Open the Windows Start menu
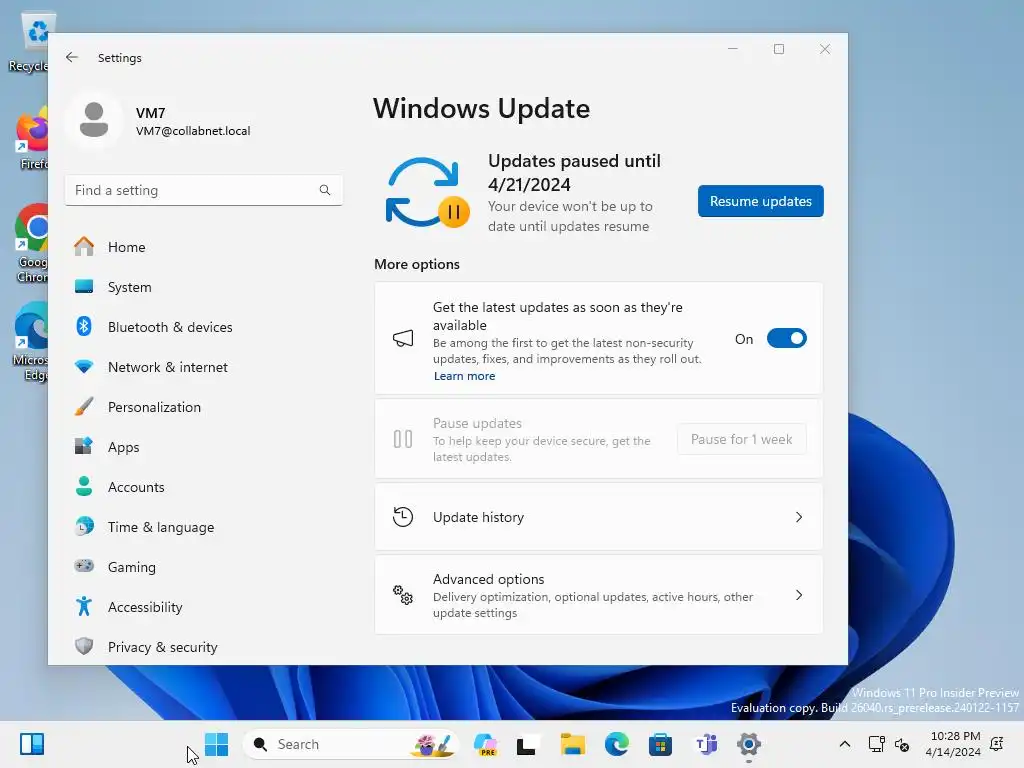Screen dimensions: 1024x768 [216, 744]
